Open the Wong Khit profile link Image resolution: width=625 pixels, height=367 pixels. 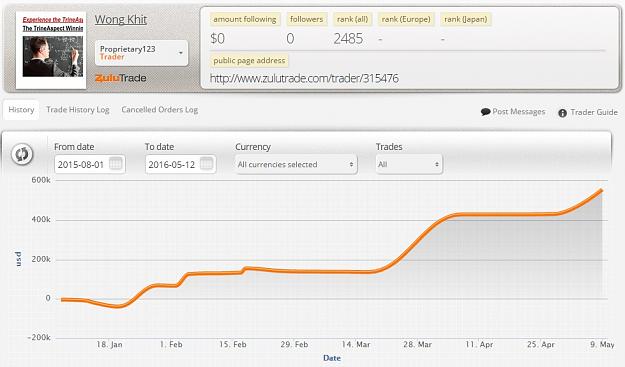click(121, 20)
